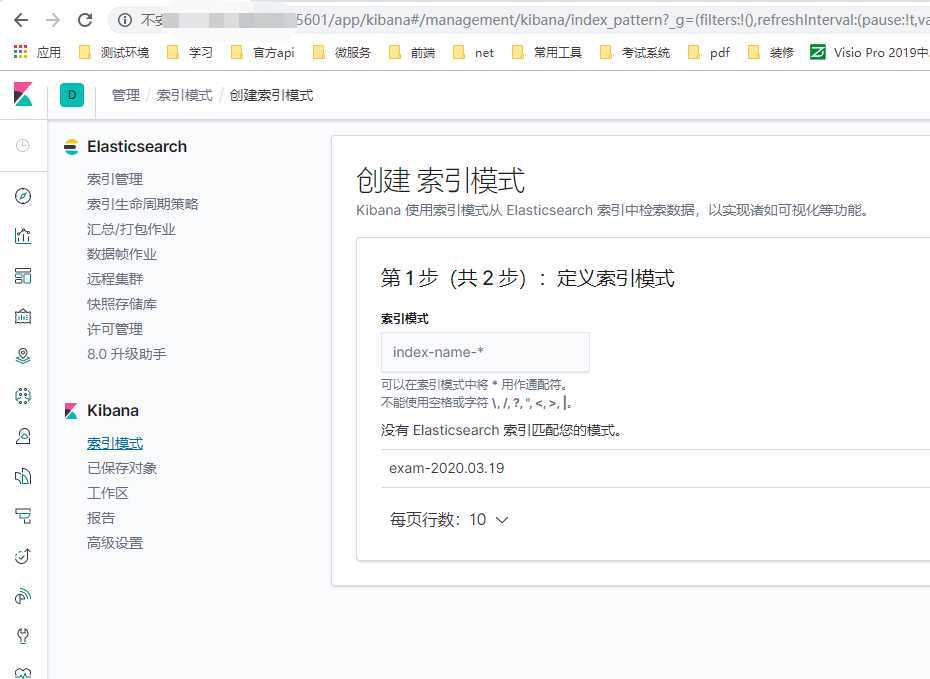Open 8.0 升级助手 menu item

(127, 354)
